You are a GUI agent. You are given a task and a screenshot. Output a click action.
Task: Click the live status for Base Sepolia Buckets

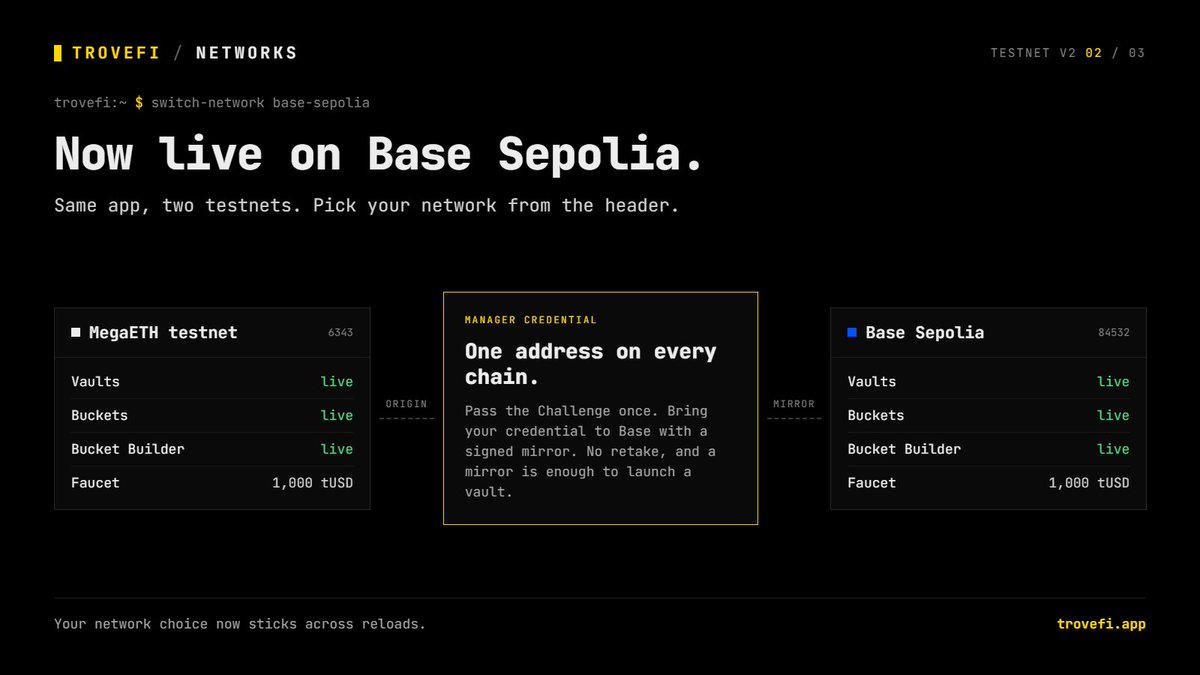[x=1113, y=415]
